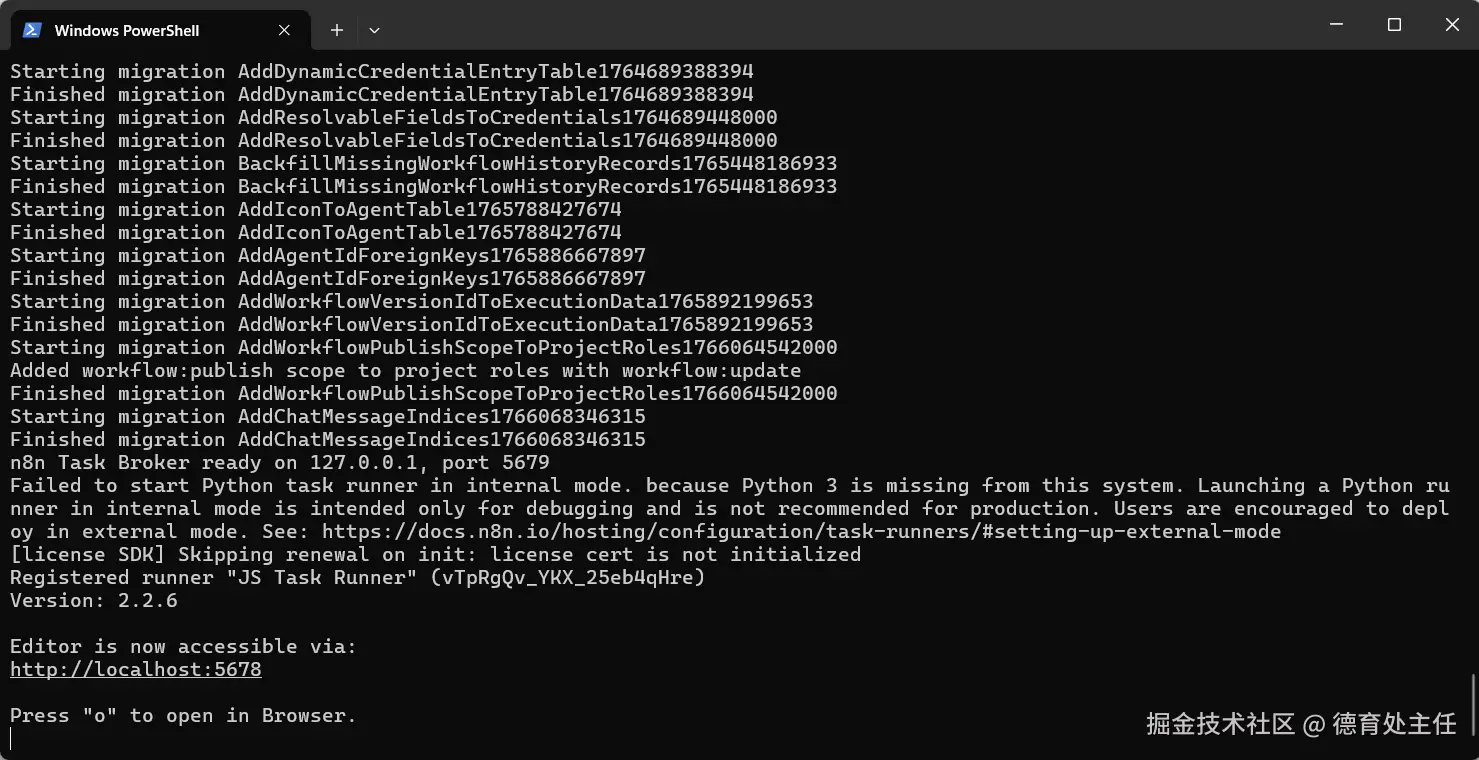This screenshot has width=1479, height=760.
Task: Click the 'Press "o" to open in Browser' line
Action: point(183,715)
